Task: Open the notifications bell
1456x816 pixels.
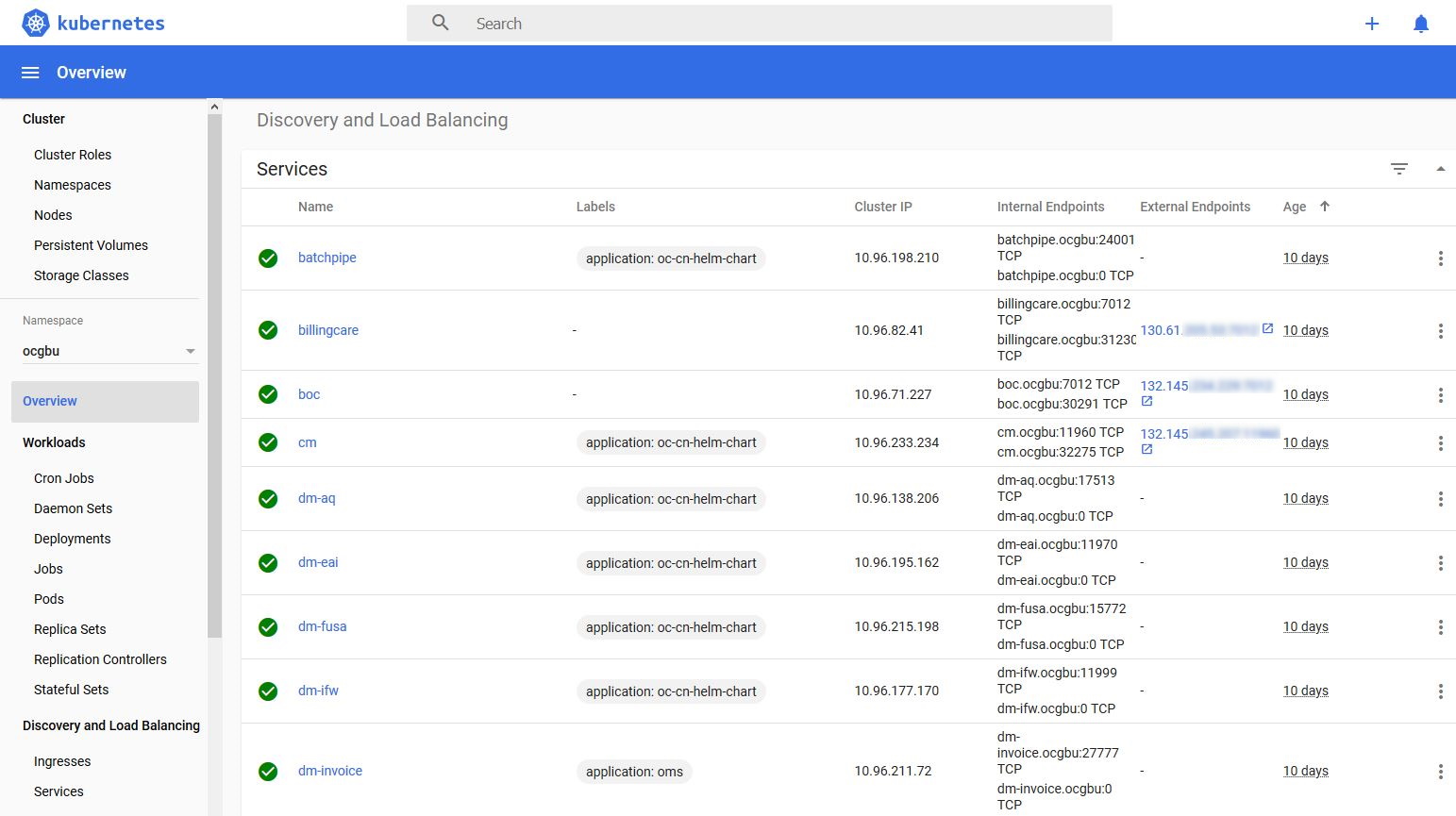Action: click(1421, 24)
